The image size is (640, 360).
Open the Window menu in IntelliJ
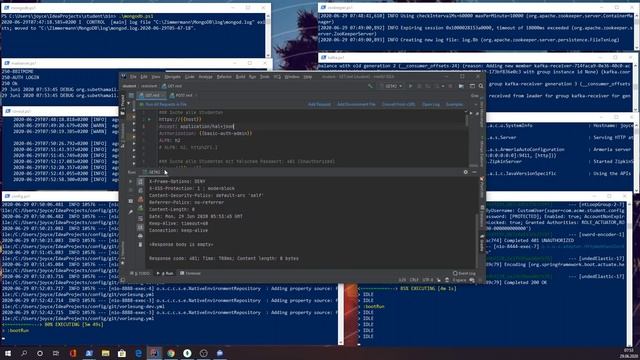point(292,77)
